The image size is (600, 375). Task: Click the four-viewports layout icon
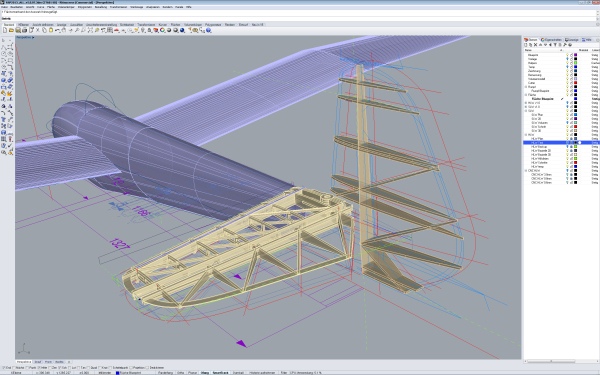[109, 30]
